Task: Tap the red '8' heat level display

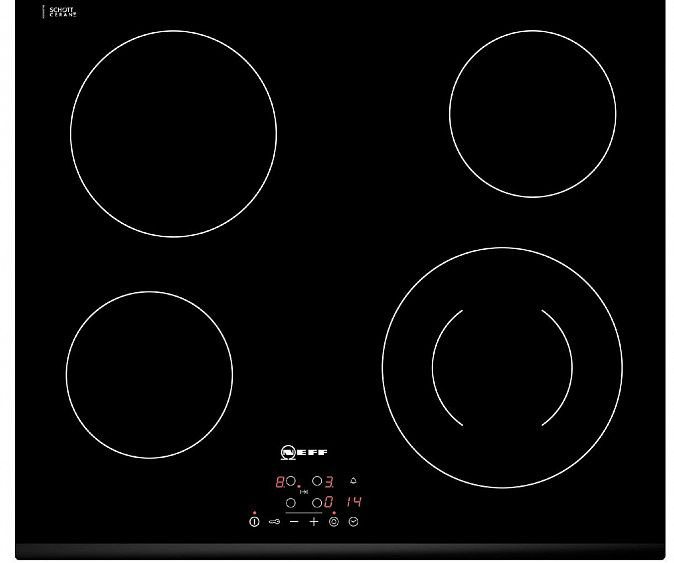Action: click(x=279, y=482)
